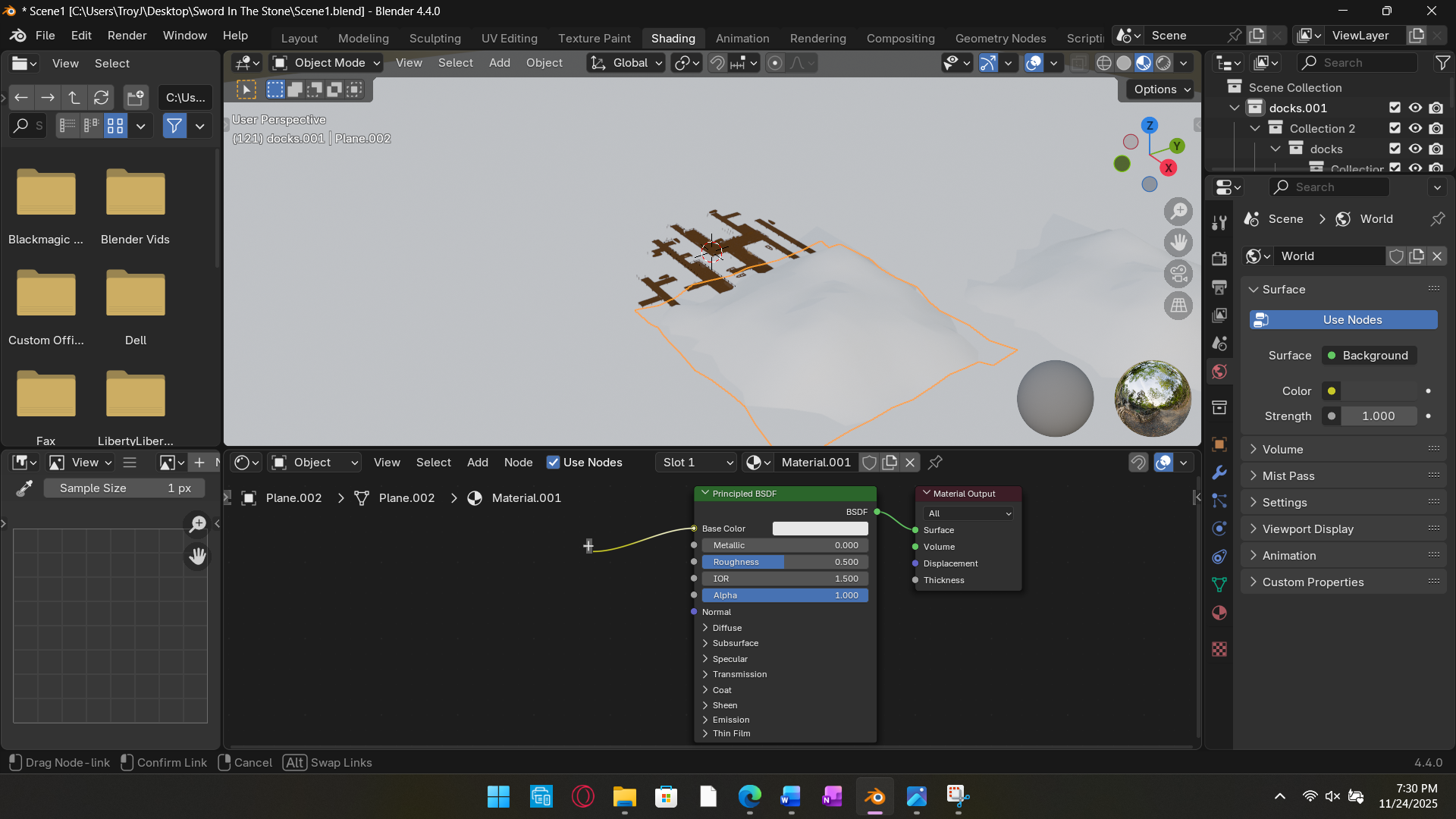
Task: Toggle docks.001 exclude checkbox
Action: 1395,108
